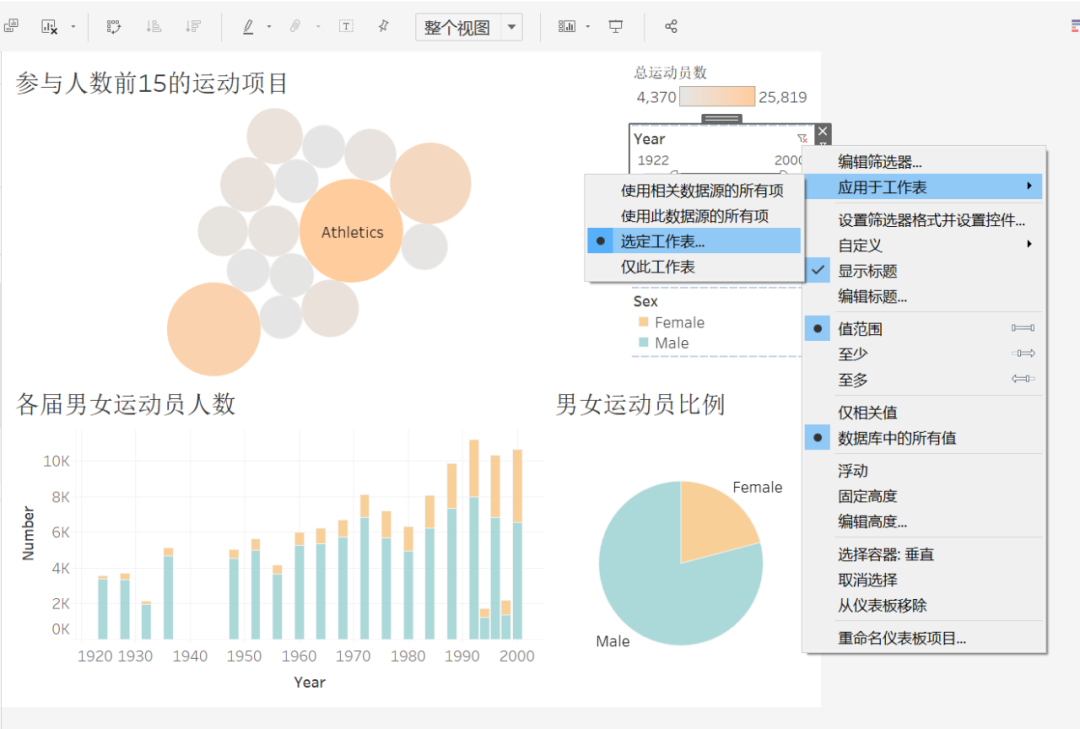Click the sort ascending icon

point(154,26)
